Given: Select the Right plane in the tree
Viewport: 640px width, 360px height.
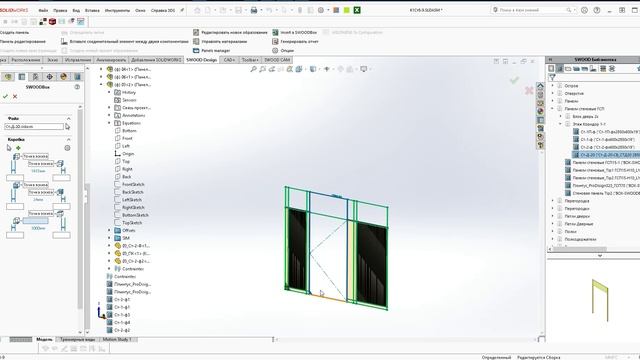Looking at the screenshot, I should pyautogui.click(x=127, y=169).
